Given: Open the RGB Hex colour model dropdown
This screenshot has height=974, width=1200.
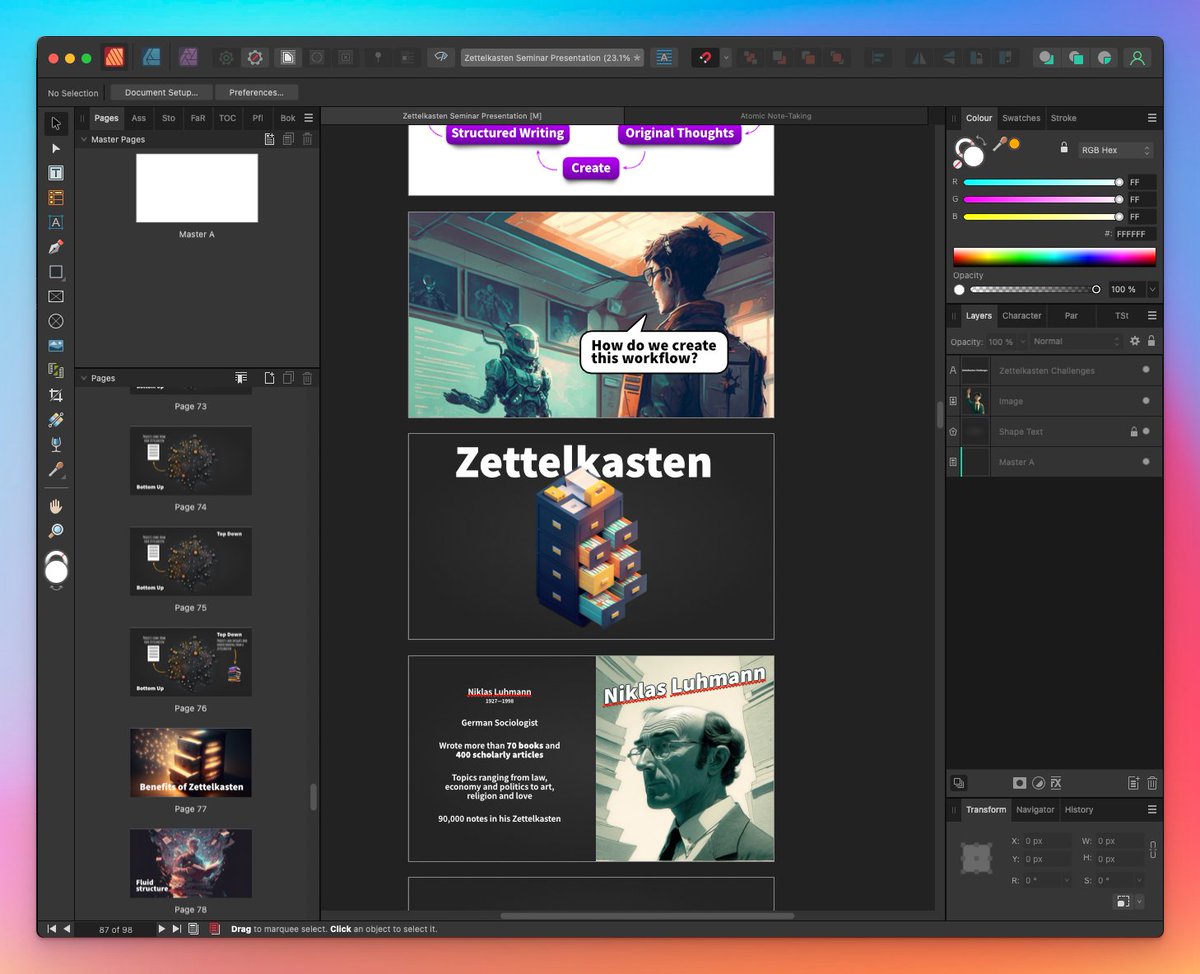Looking at the screenshot, I should point(1115,150).
